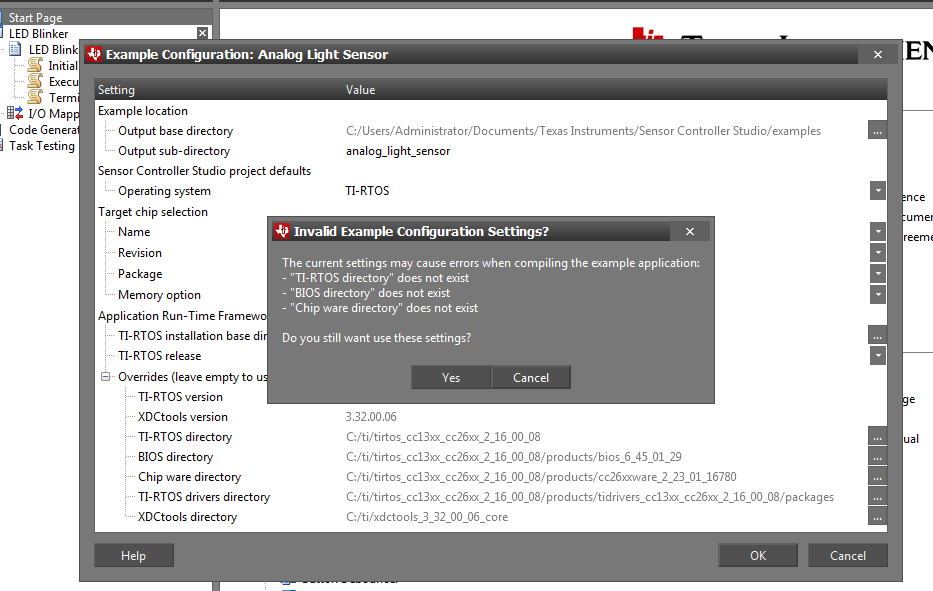Open the Code Generator panel

44,130
